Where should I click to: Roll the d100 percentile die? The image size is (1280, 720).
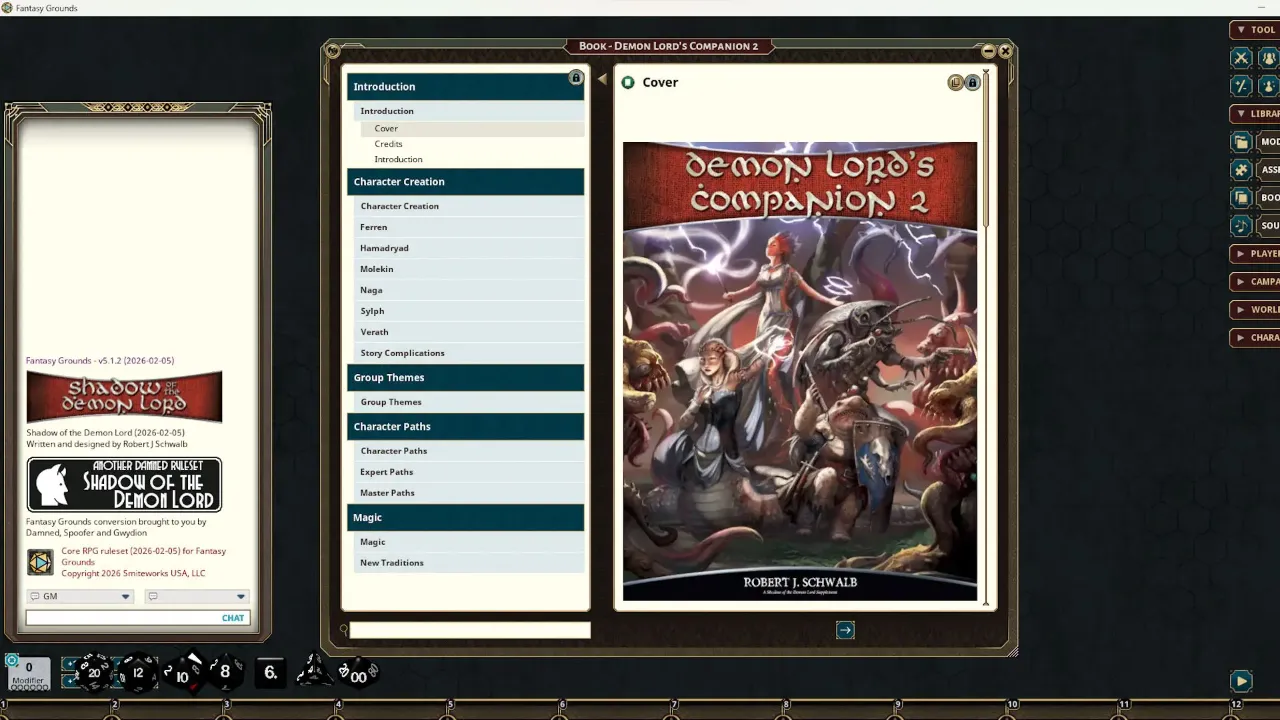357,673
